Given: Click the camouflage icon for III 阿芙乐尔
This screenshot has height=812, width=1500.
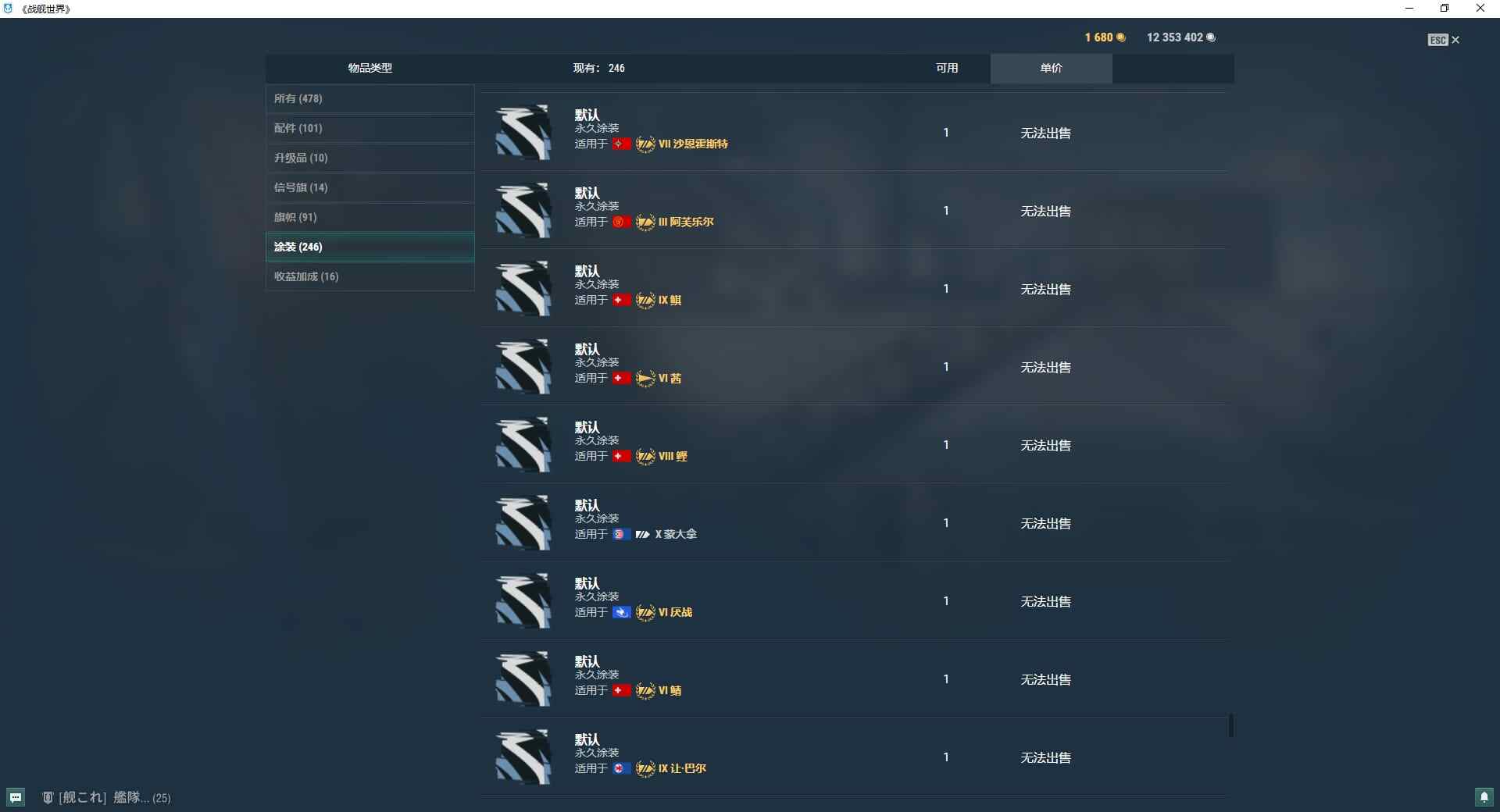Looking at the screenshot, I should tap(523, 210).
